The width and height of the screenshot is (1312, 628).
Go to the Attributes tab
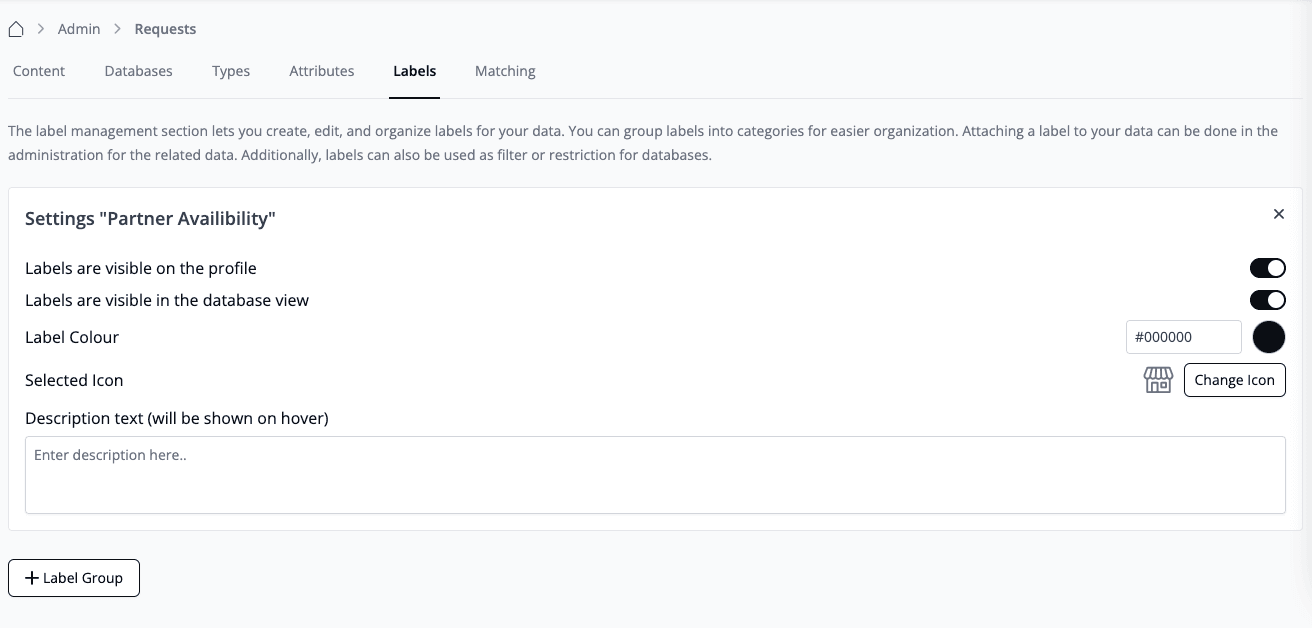322,71
